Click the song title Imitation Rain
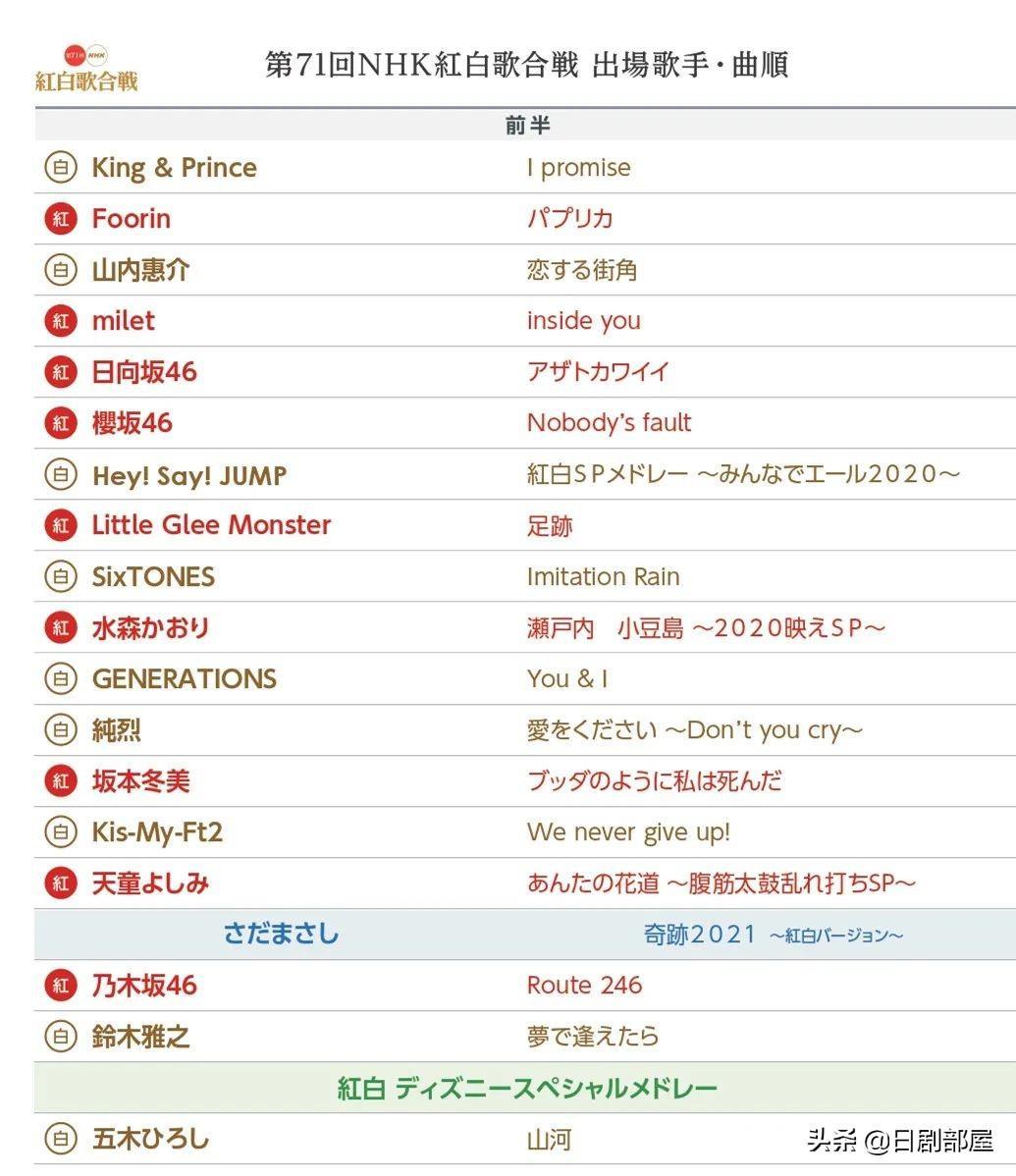Viewport: 1016px width, 1176px height. coord(603,576)
